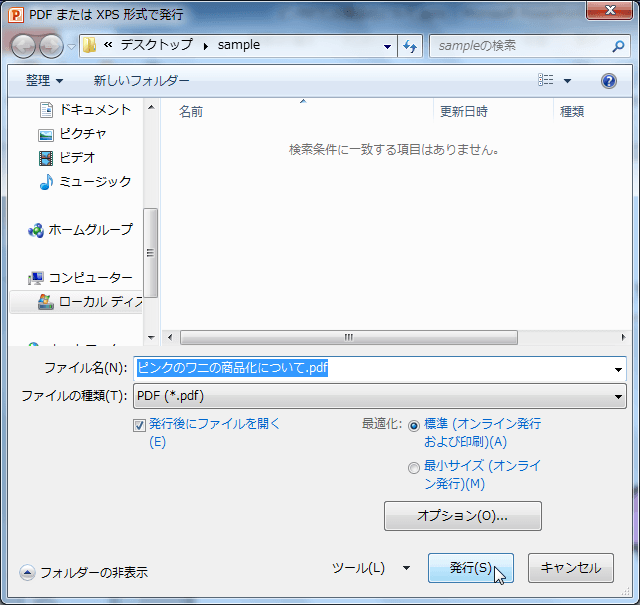Open the ファイル名 dropdown arrow
The width and height of the screenshot is (640, 605).
click(x=618, y=369)
